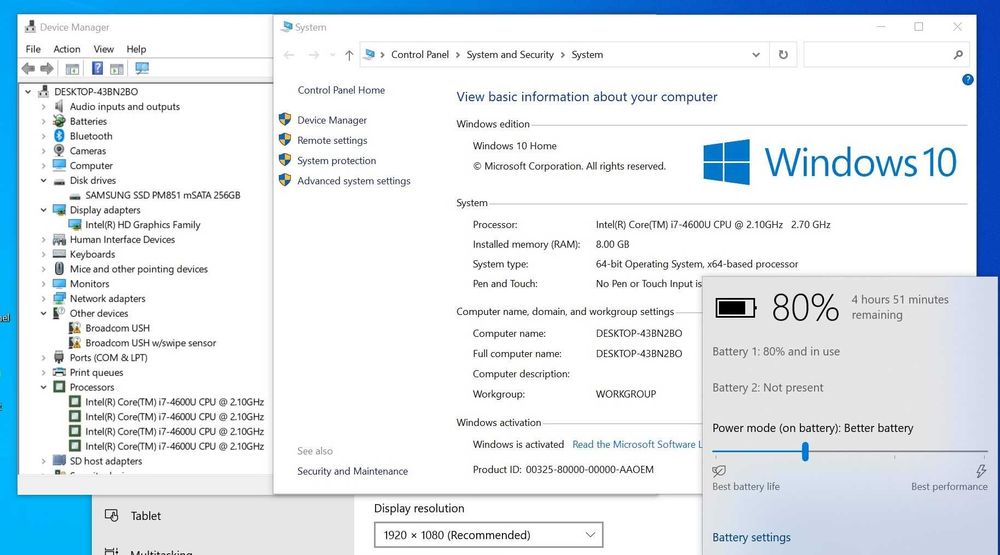
Task: Open the Display resolution dropdown
Action: pyautogui.click(x=489, y=535)
